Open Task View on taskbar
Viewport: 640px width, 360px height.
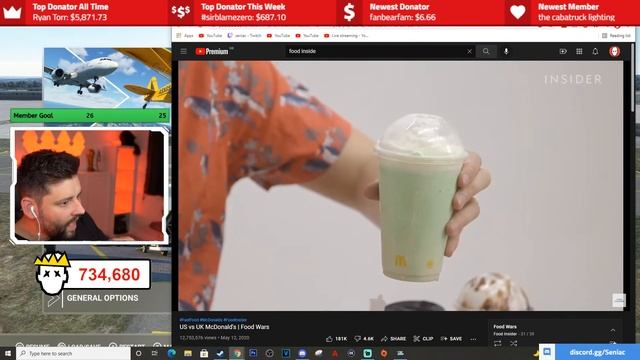click(155, 353)
